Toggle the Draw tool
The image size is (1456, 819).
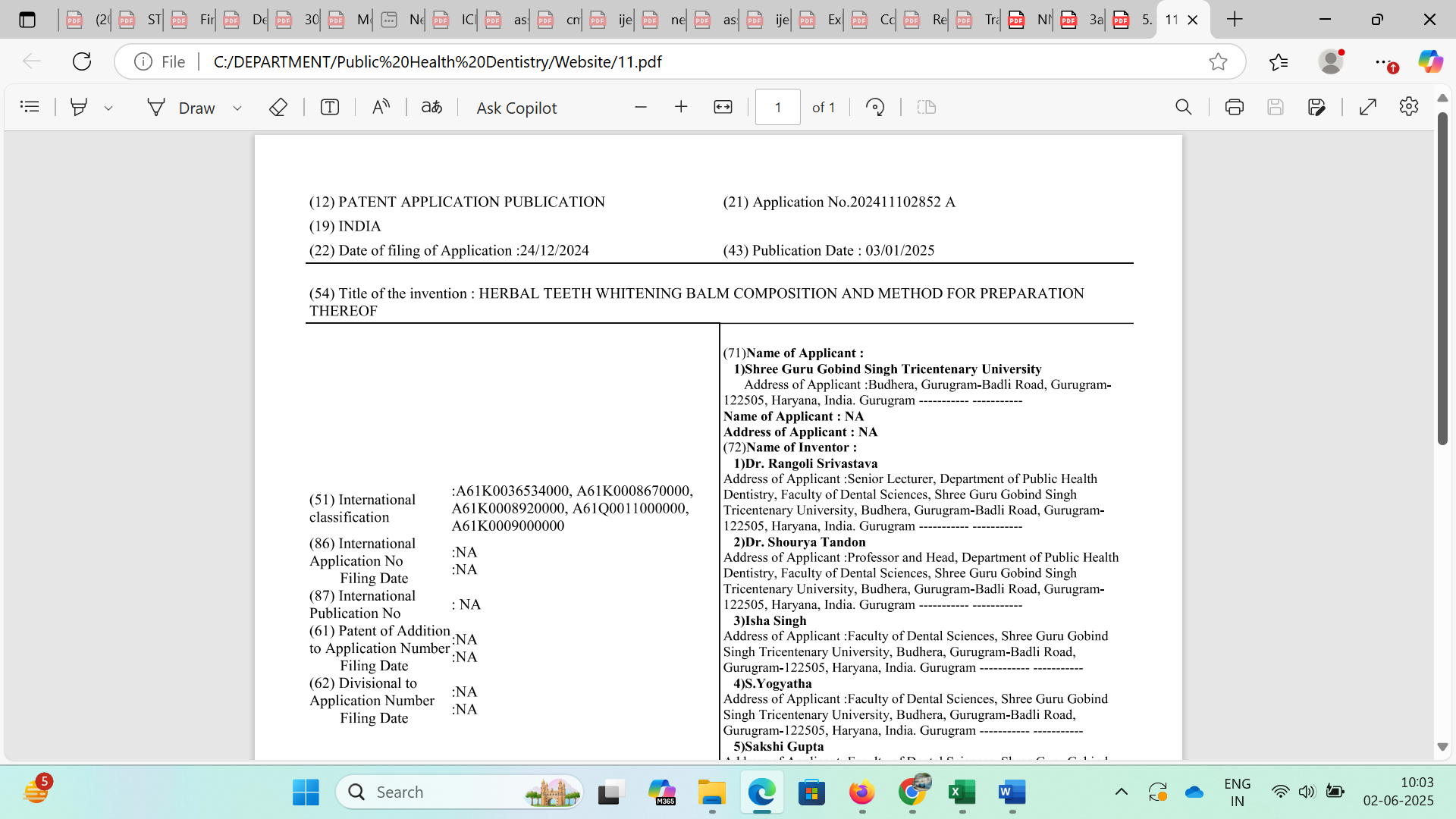pyautogui.click(x=181, y=107)
